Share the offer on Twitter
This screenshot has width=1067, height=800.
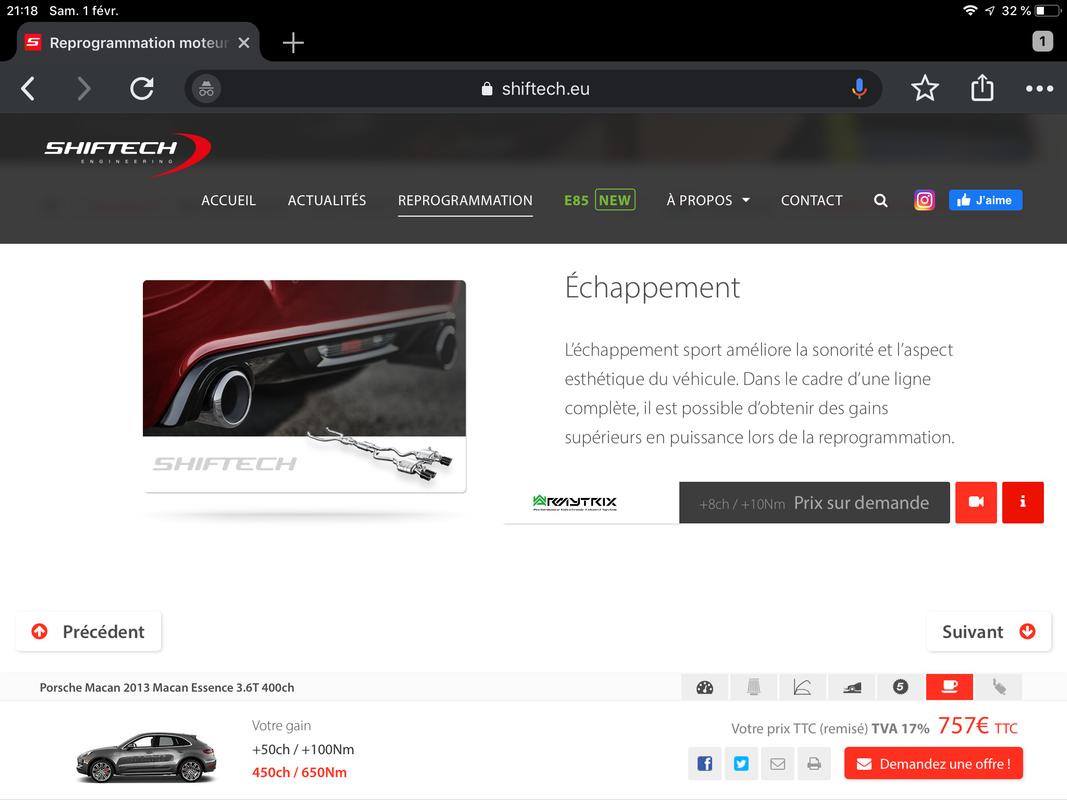(x=741, y=764)
